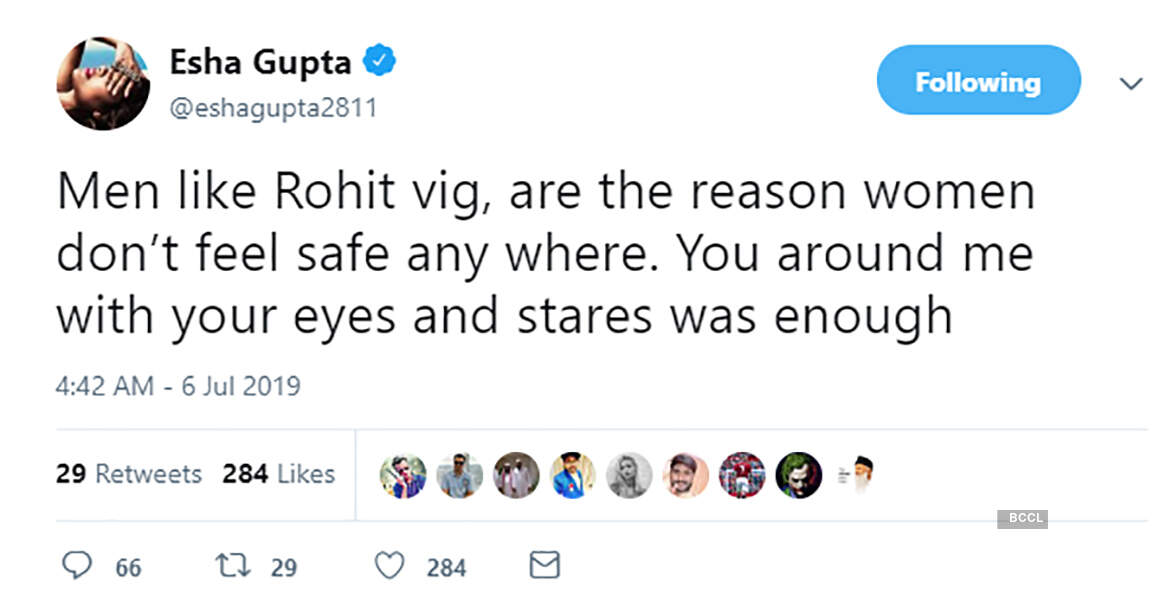Viewport: 1173px width, 600px height.
Task: Toggle retweet state showing count 29
Action: (x=235, y=566)
